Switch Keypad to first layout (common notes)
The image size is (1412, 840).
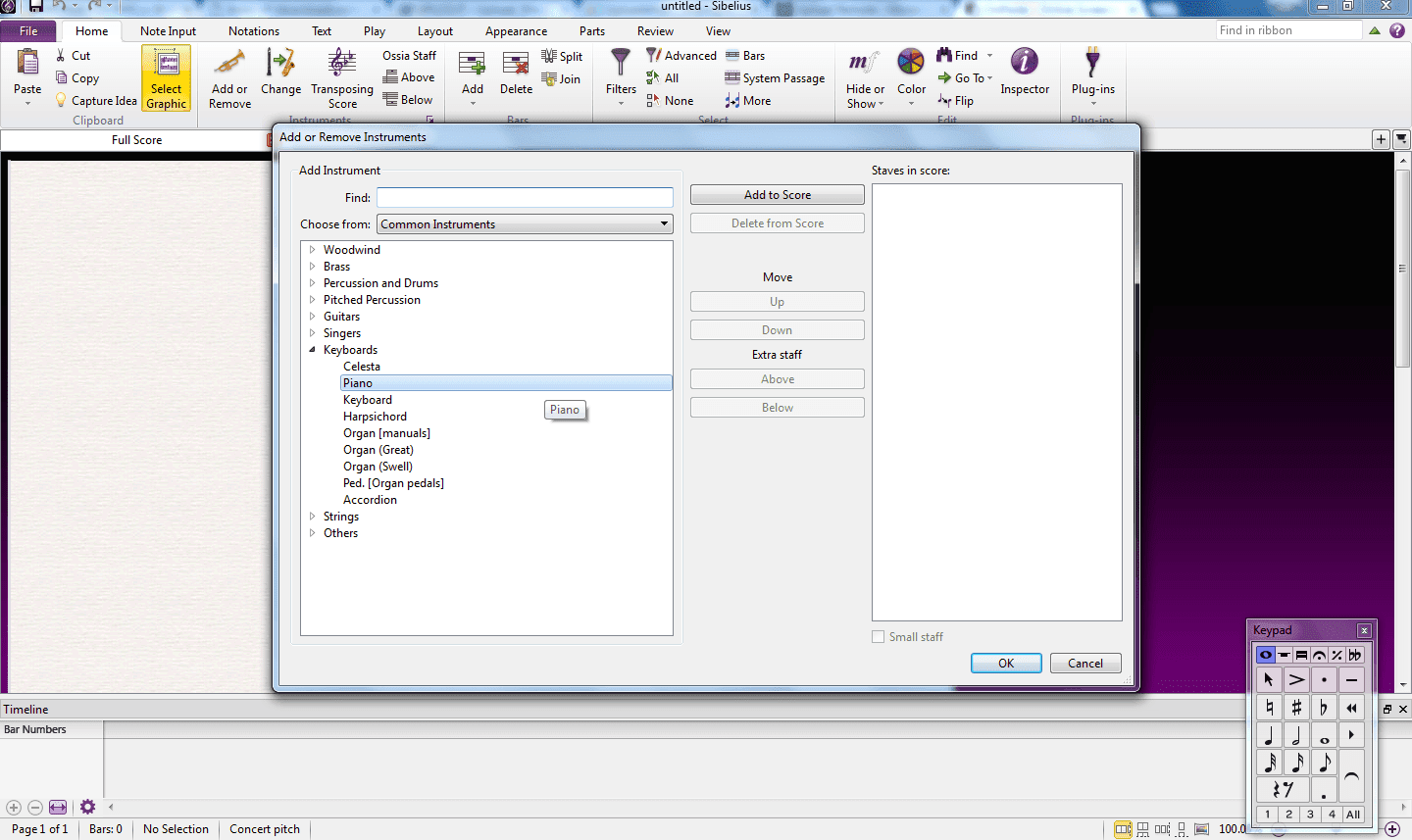(1266, 655)
